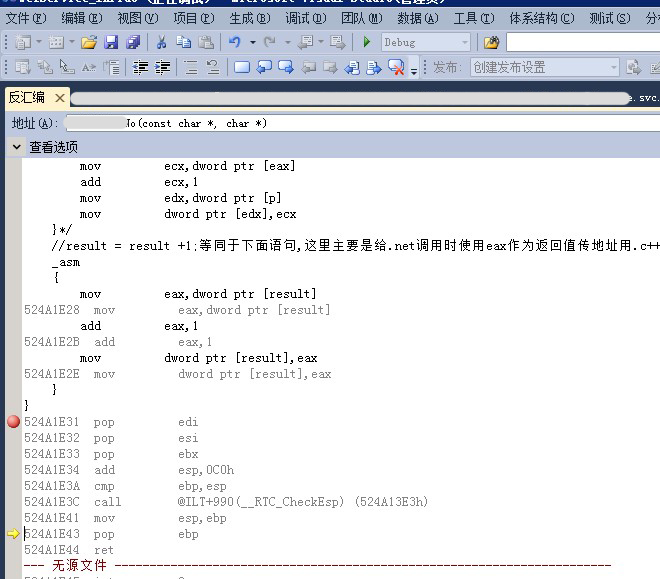Image resolution: width=660 pixels, height=579 pixels.
Task: Close the 反汇编 tab
Action: coord(59,97)
